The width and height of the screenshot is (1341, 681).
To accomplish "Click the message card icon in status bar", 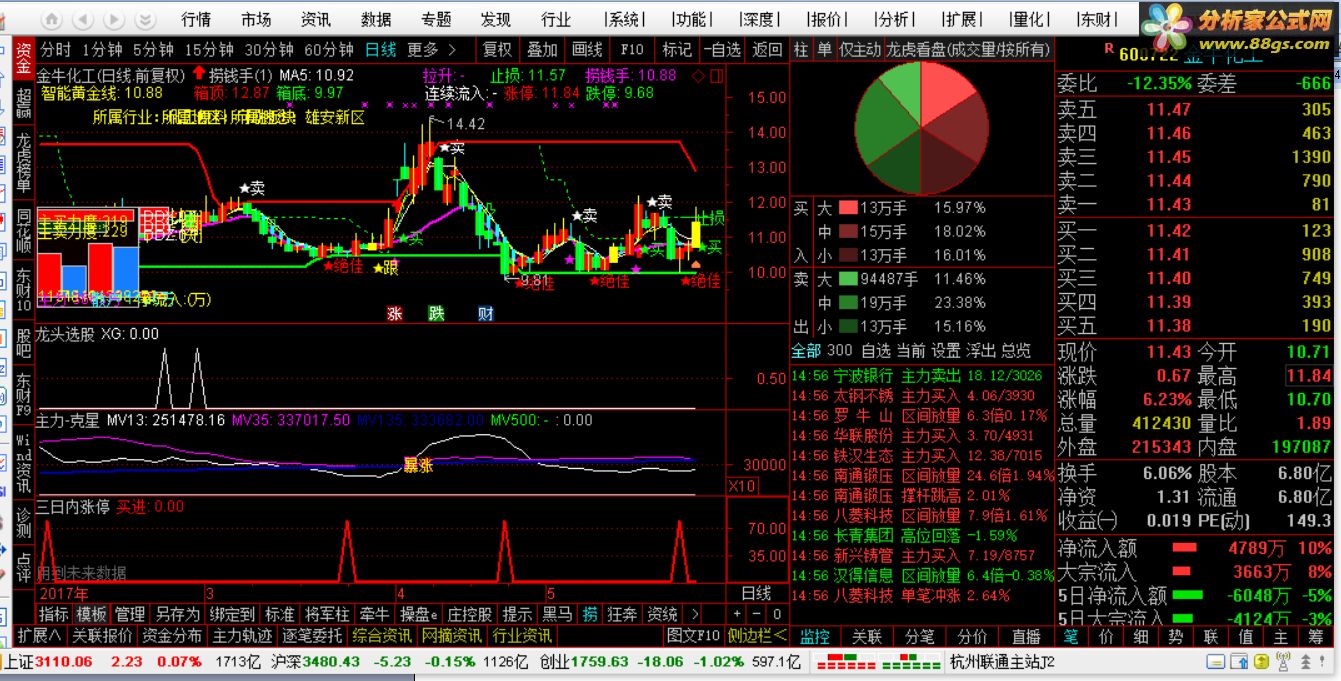I will pyautogui.click(x=1215, y=662).
